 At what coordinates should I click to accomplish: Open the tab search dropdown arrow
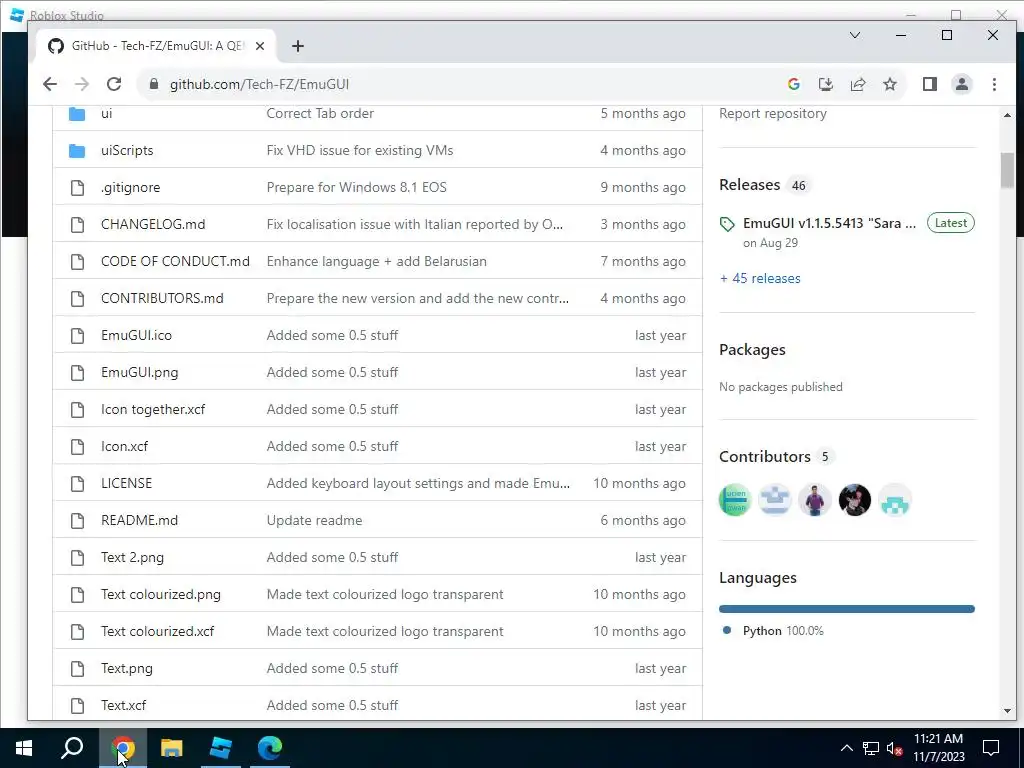[x=854, y=35]
